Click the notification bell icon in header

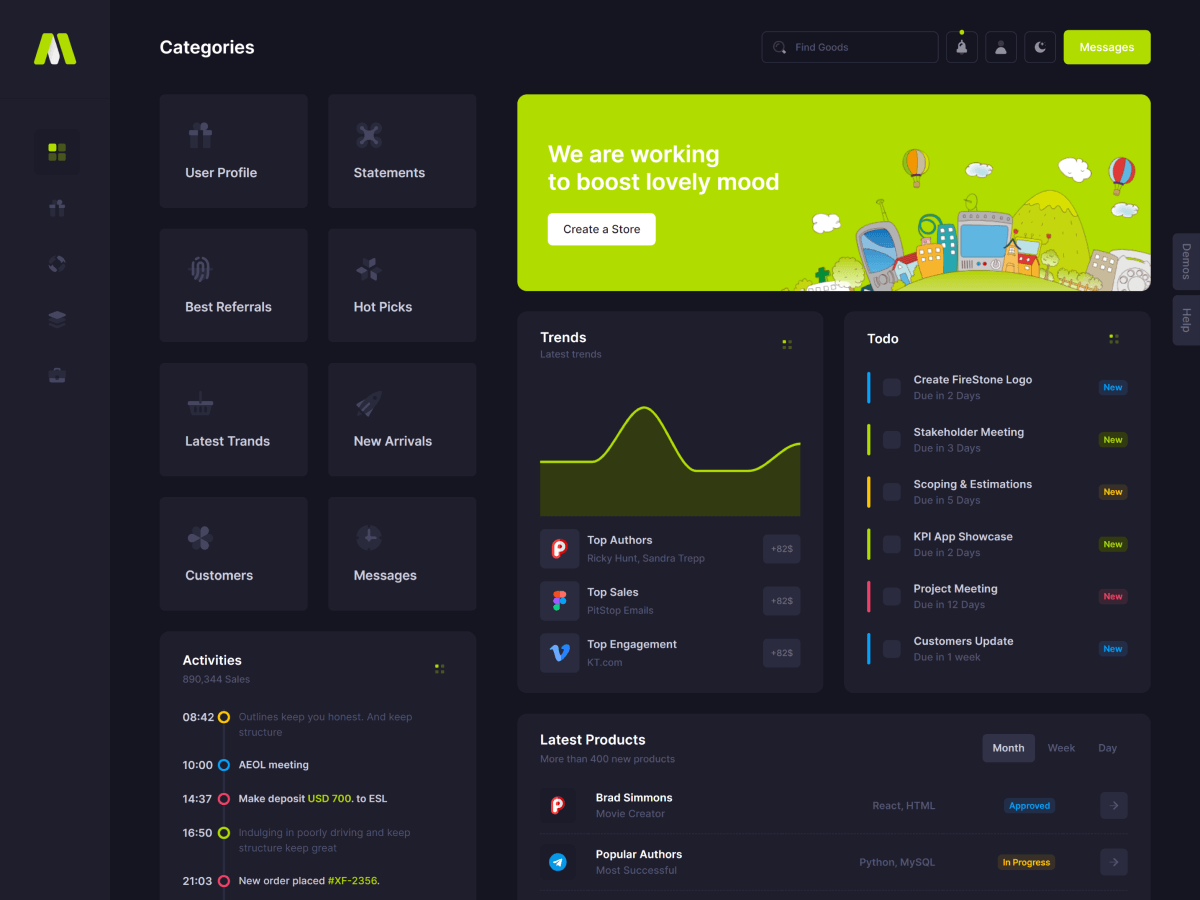pos(962,47)
